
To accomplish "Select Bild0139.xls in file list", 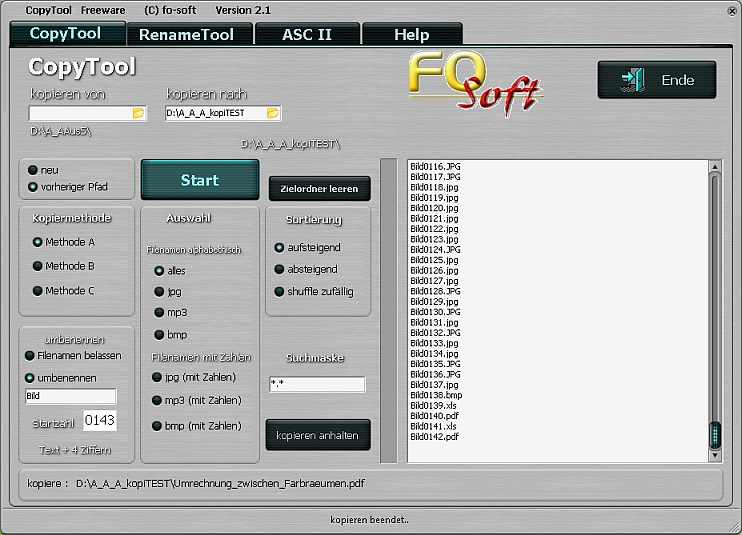I will [x=433, y=406].
